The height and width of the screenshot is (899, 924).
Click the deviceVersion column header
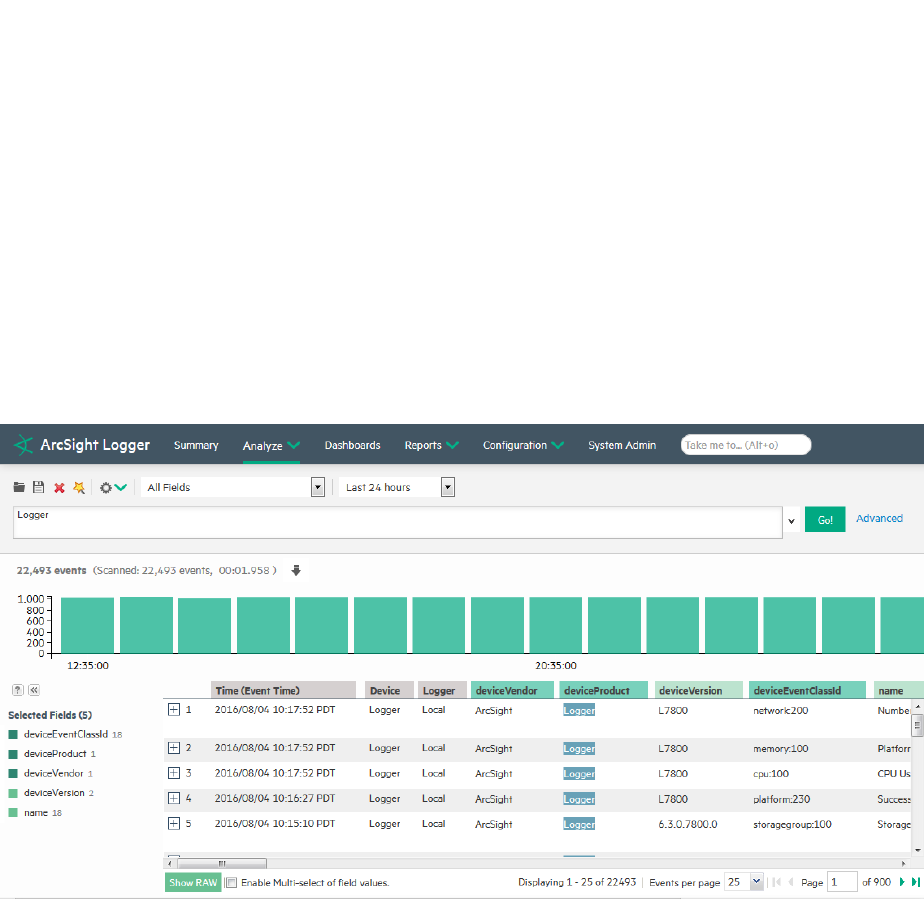[x=699, y=690]
